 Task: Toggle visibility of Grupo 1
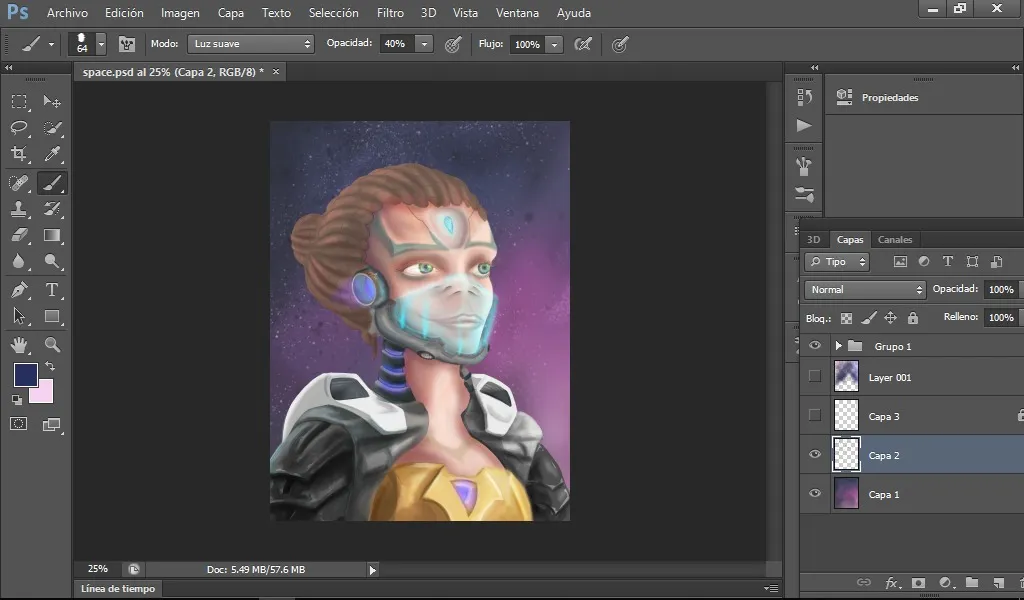click(815, 346)
